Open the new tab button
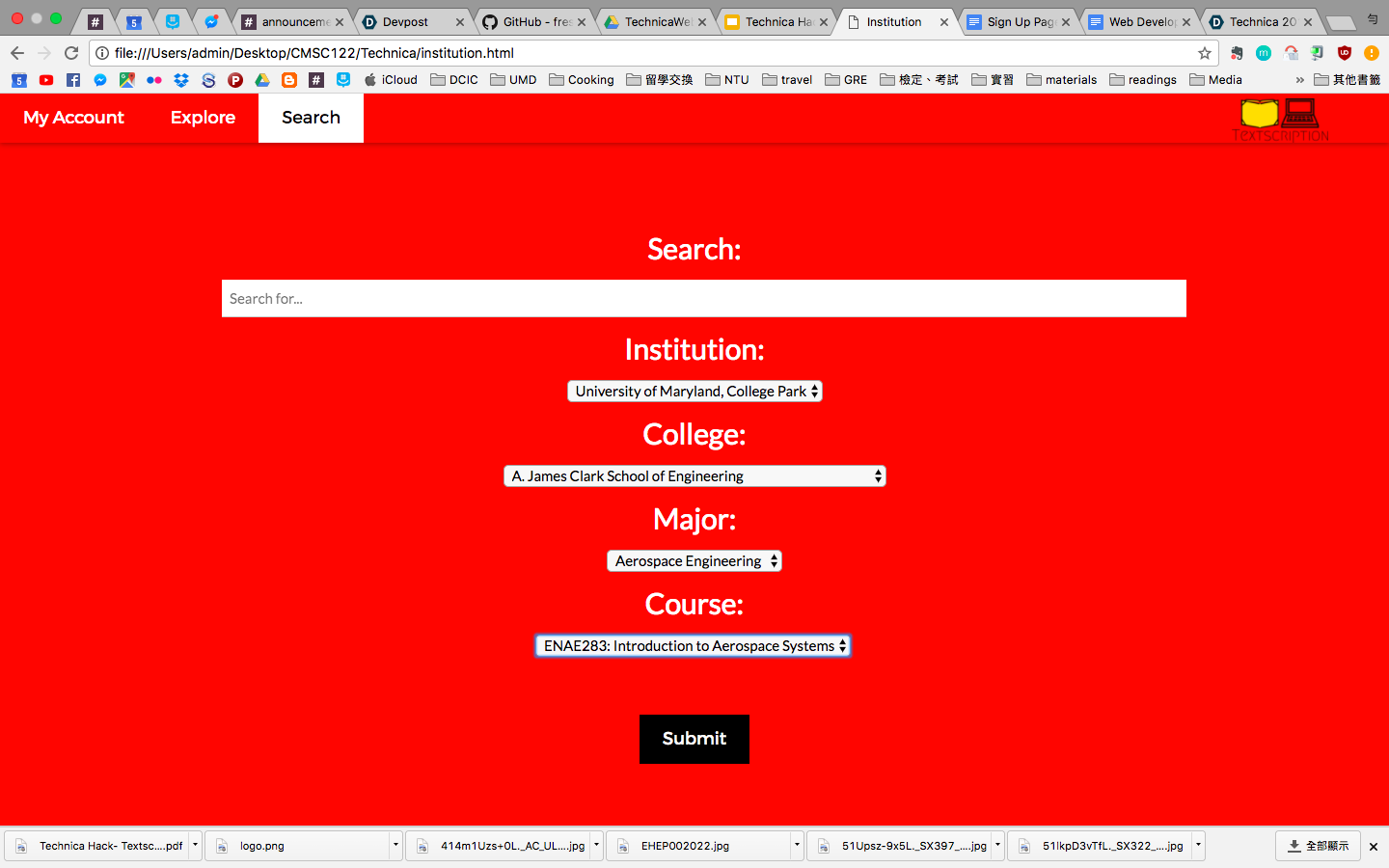 click(1341, 22)
